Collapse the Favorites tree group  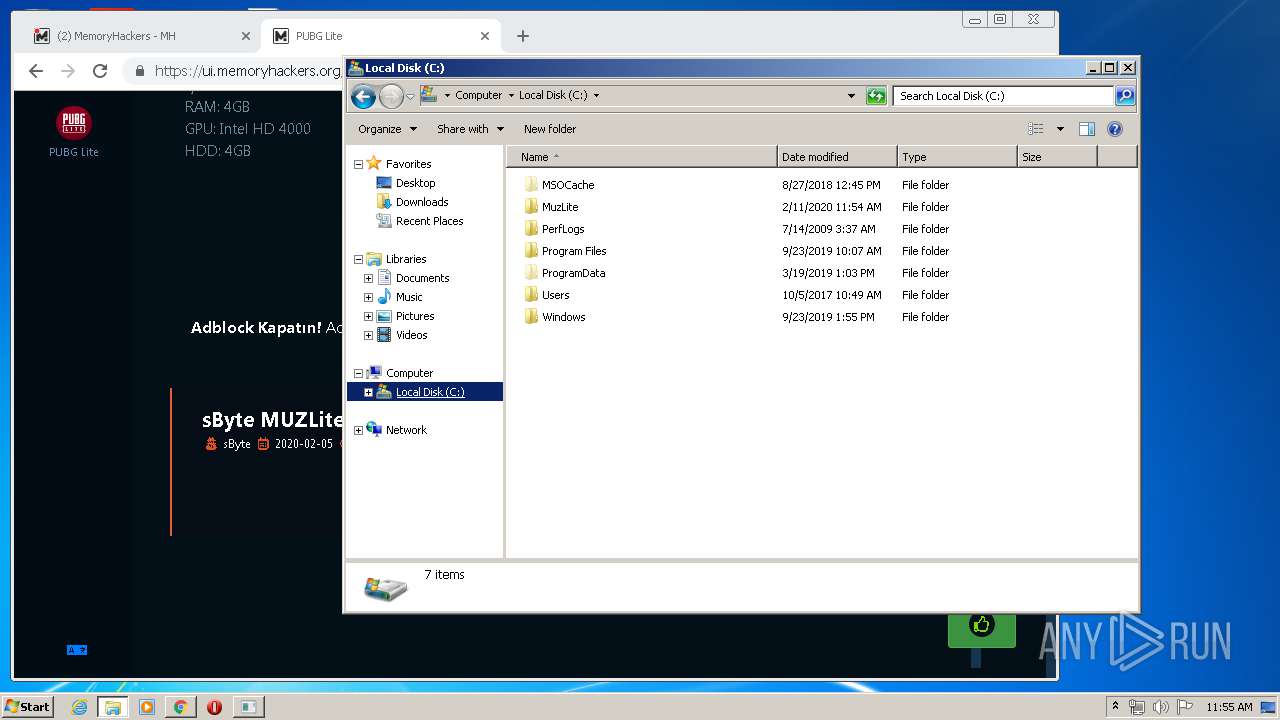358,164
